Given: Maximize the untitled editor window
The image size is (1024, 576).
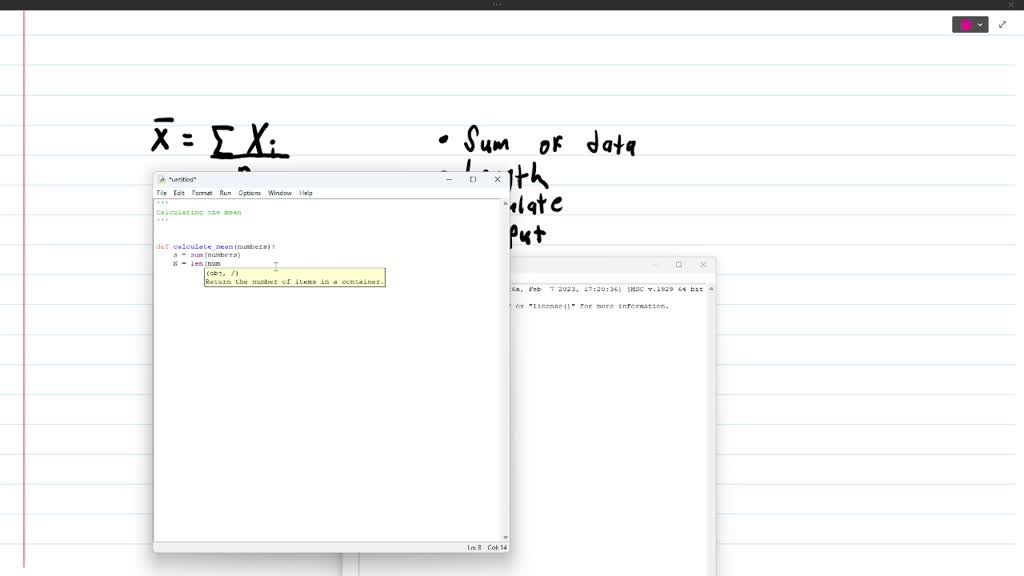Looking at the screenshot, I should pyautogui.click(x=473, y=180).
